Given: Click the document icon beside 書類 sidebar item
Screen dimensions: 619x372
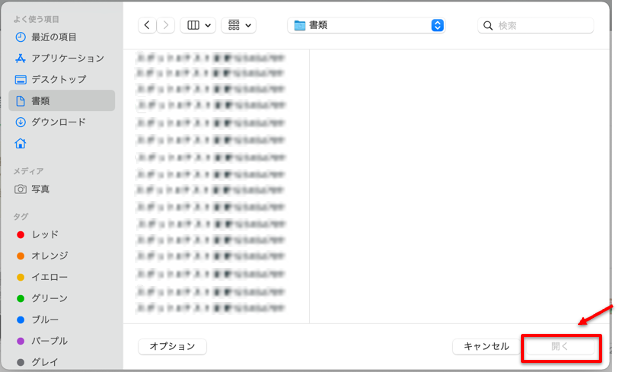Looking at the screenshot, I should (x=21, y=101).
